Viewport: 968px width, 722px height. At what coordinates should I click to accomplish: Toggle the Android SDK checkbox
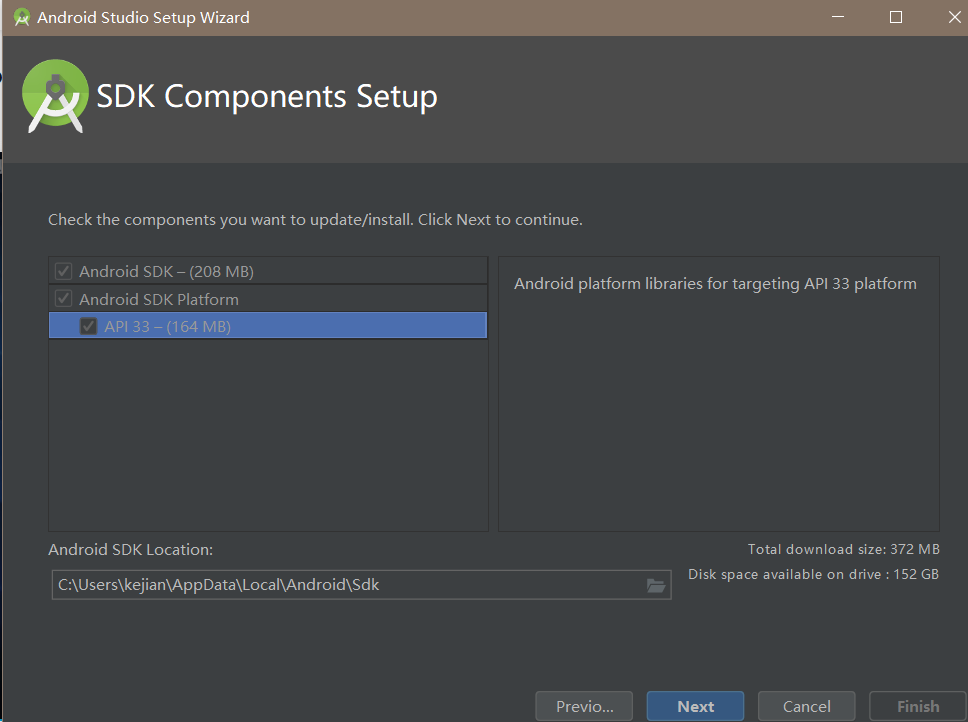click(x=64, y=271)
